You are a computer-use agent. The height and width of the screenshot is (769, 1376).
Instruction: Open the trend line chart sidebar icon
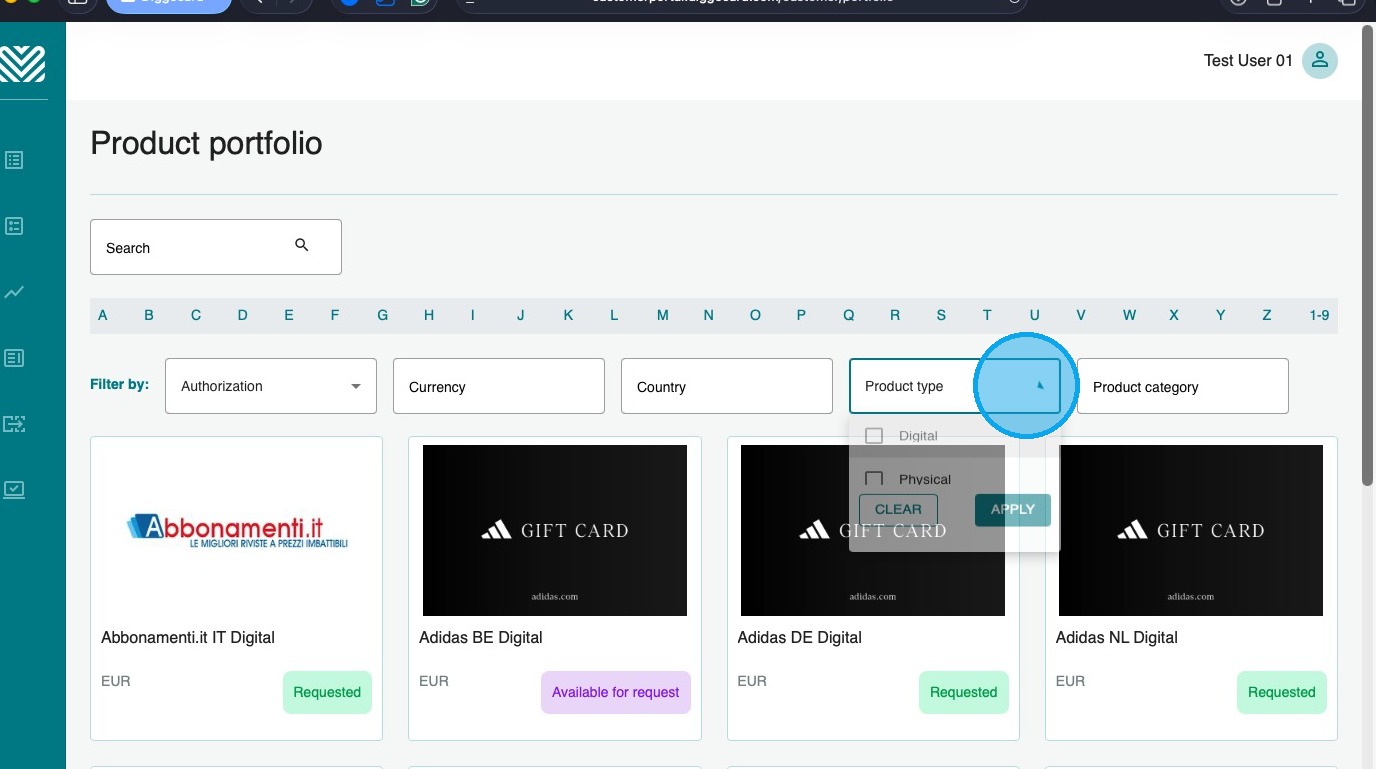14,292
